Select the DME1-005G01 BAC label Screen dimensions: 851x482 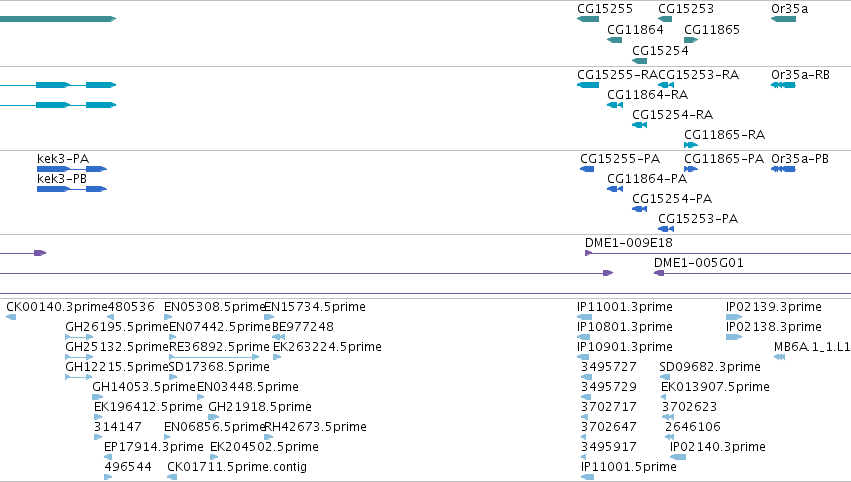[x=698, y=263]
